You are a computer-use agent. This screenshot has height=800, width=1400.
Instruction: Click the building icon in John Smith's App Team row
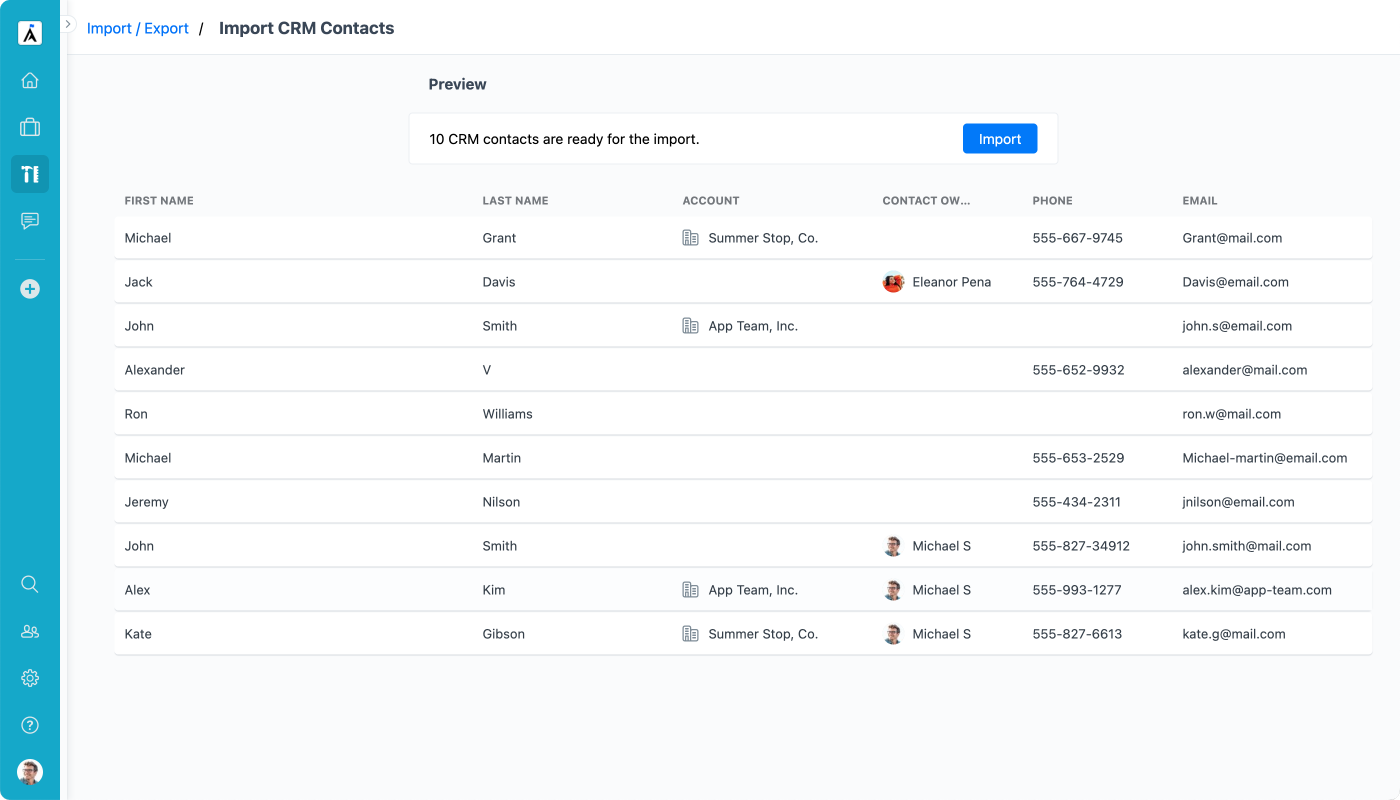[690, 326]
